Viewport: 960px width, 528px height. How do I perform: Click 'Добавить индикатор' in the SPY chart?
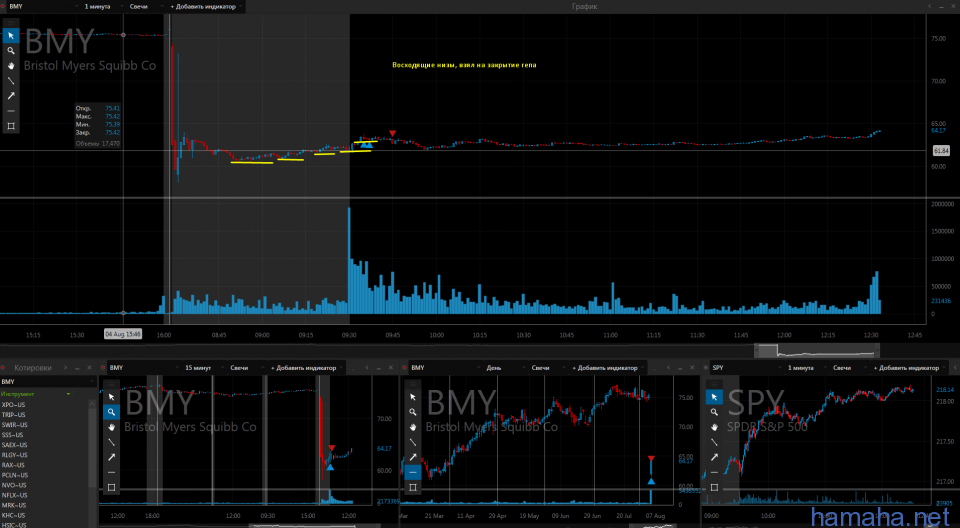click(909, 368)
